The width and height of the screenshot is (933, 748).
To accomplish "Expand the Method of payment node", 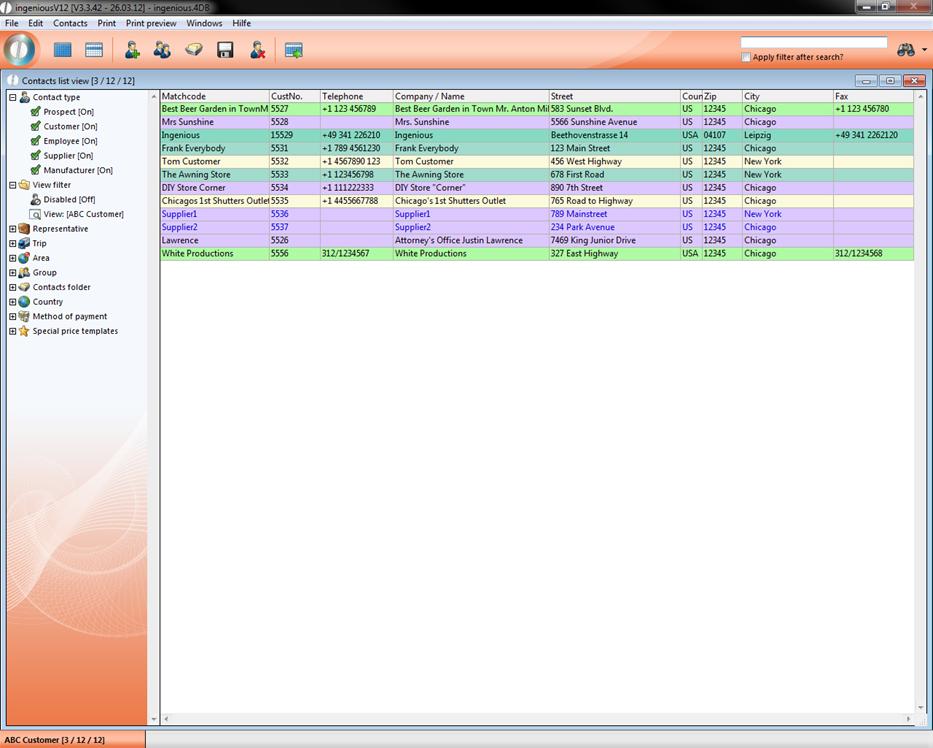I will pyautogui.click(x=13, y=317).
